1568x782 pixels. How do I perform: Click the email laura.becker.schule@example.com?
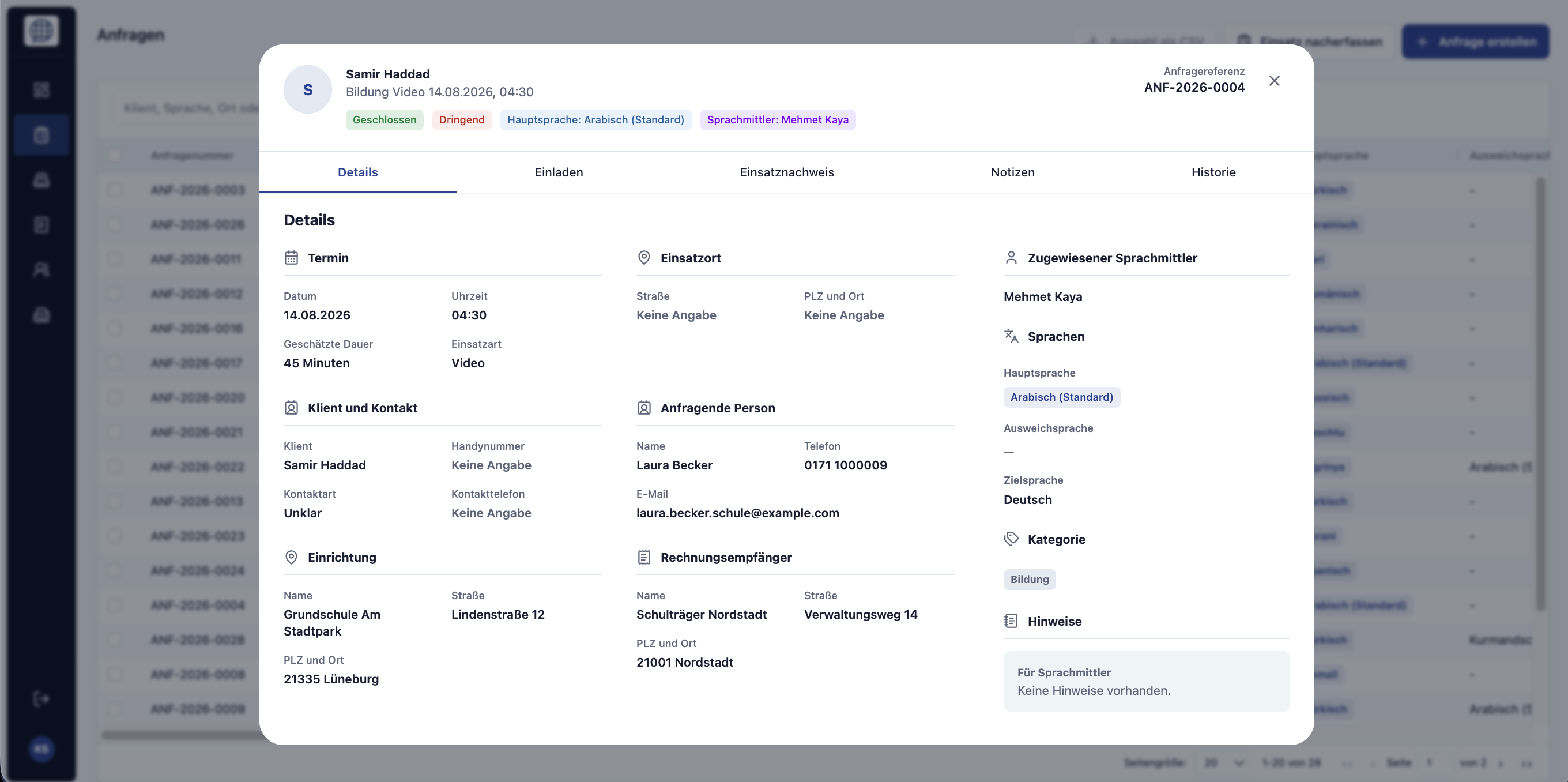click(738, 513)
